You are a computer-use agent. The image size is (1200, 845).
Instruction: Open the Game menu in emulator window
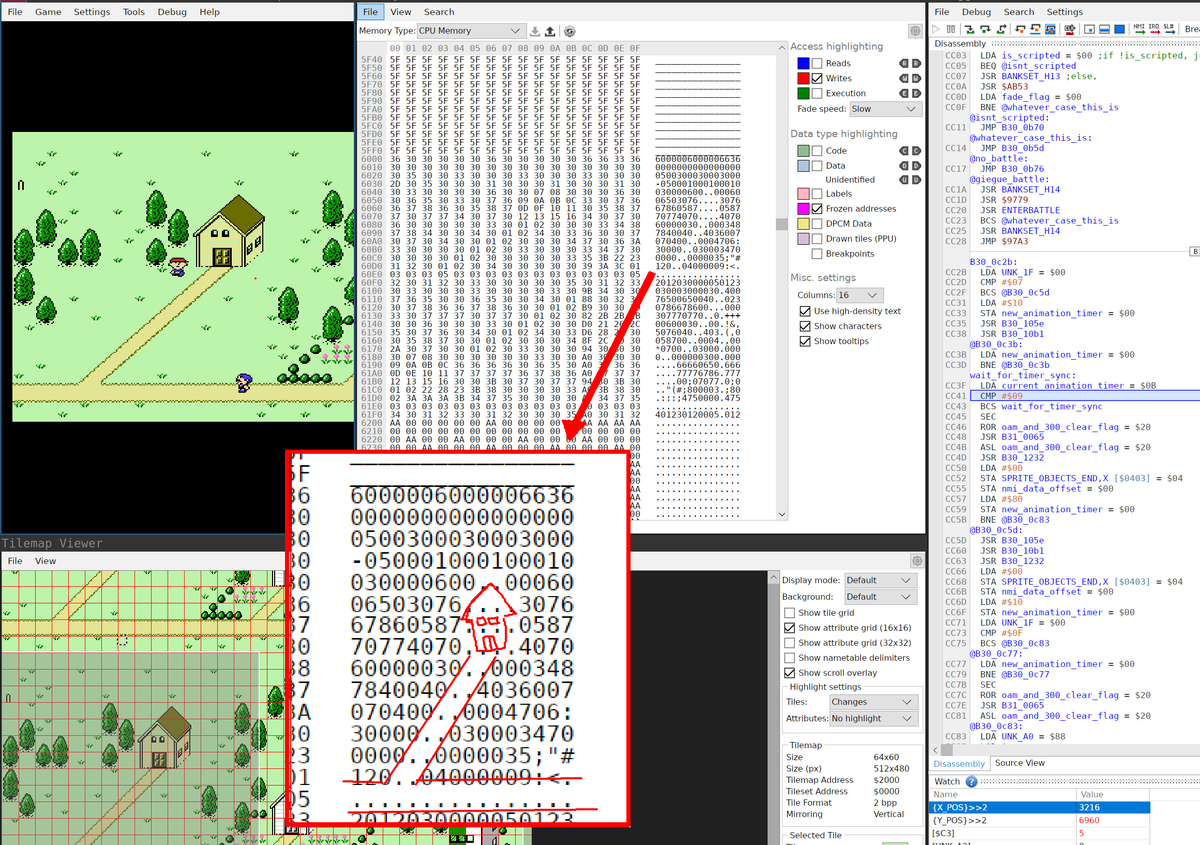point(48,12)
